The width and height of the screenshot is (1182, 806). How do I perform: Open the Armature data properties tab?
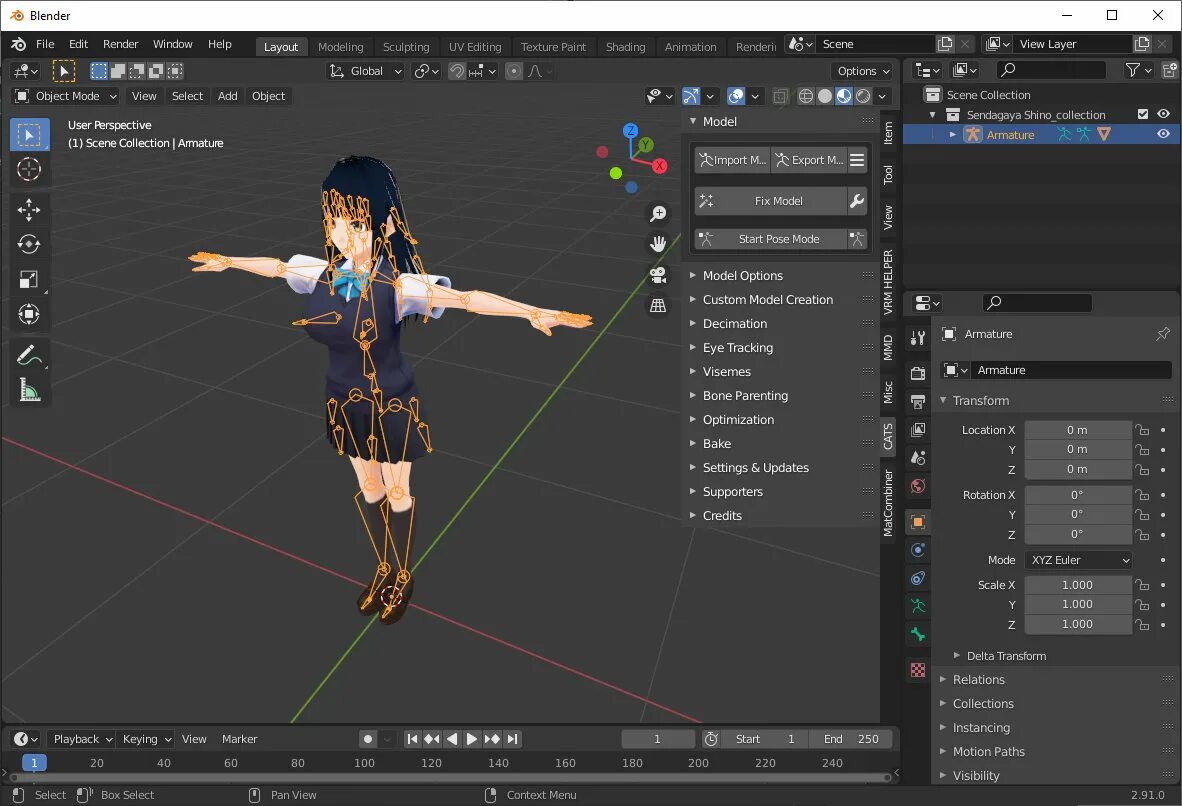(x=917, y=606)
